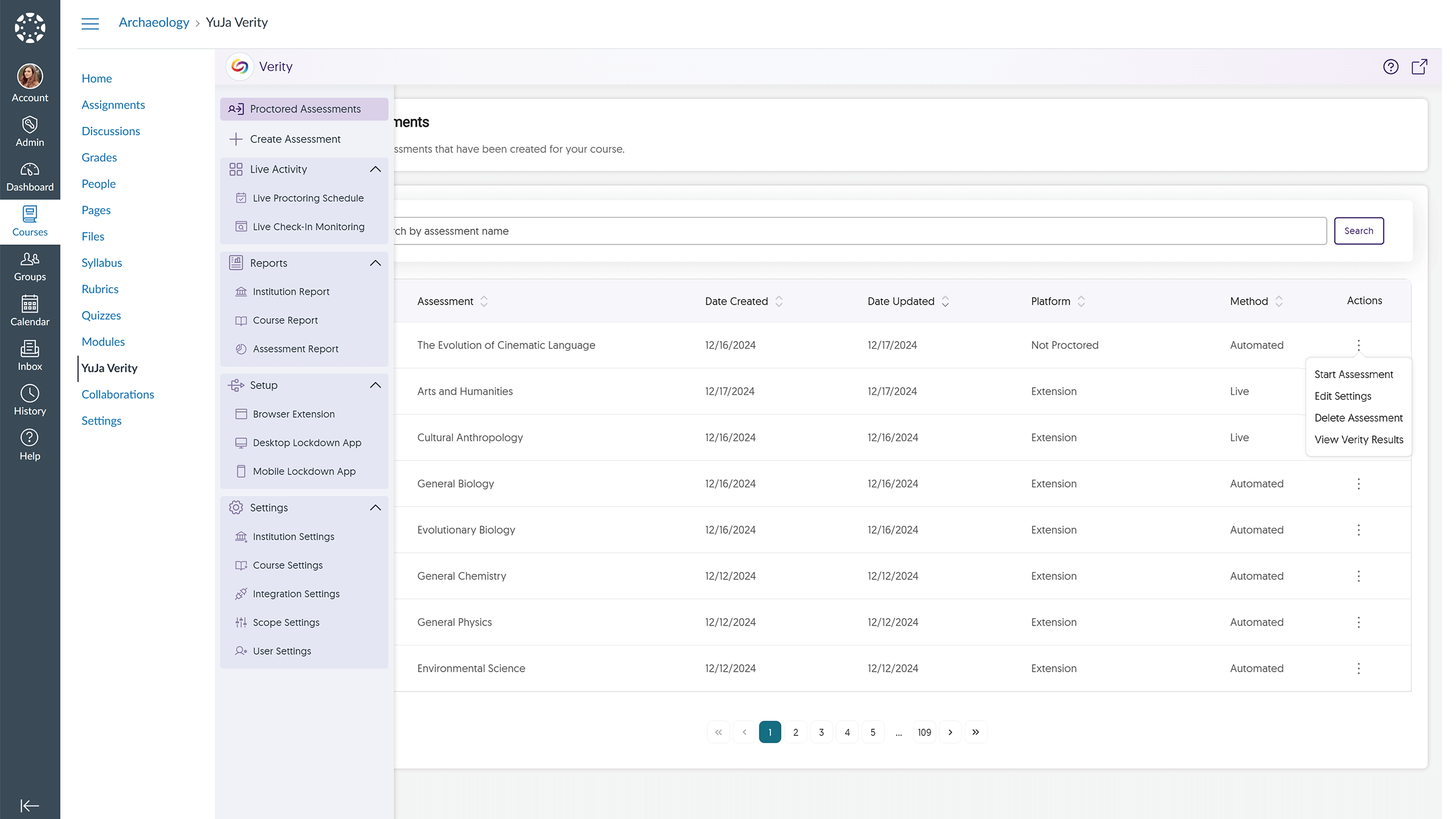Viewport: 1456px width, 819px height.
Task: Click the Live Activity panel icon
Action: click(x=236, y=169)
